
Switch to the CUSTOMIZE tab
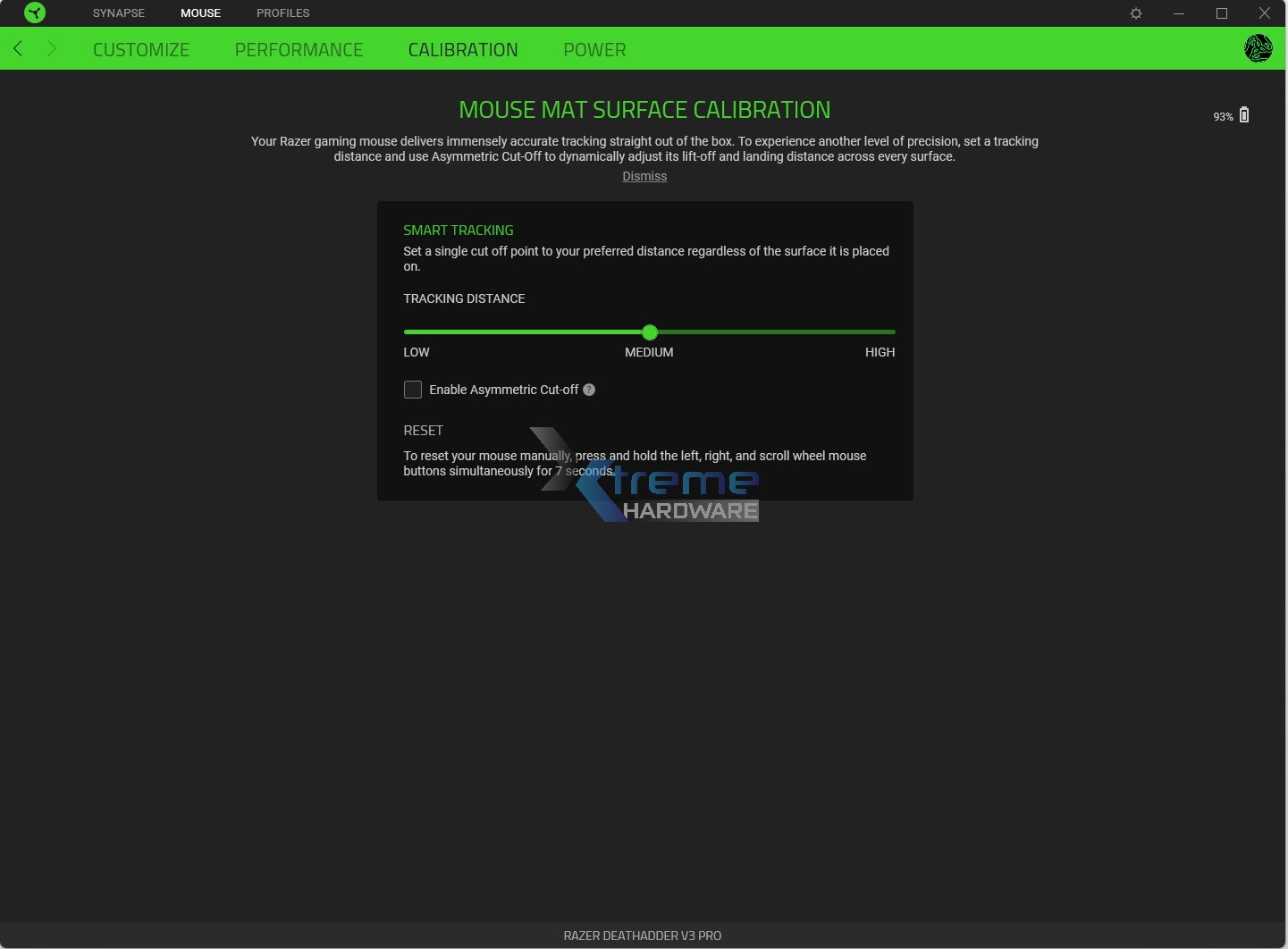pyautogui.click(x=141, y=49)
